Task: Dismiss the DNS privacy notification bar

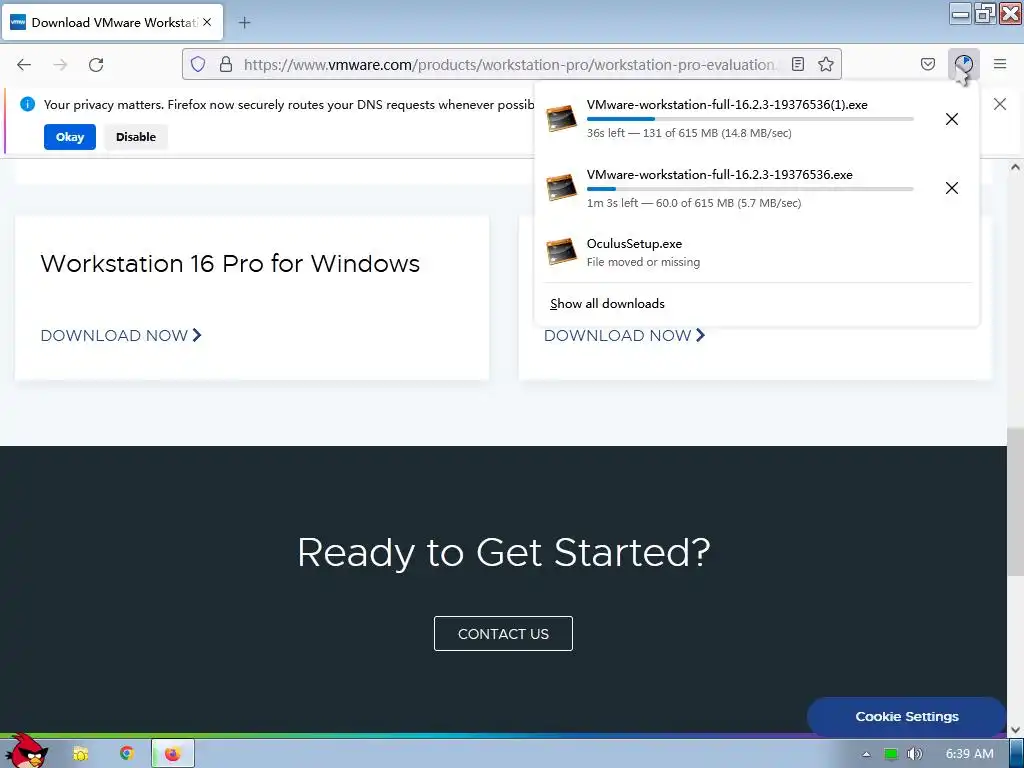Action: coord(999,104)
